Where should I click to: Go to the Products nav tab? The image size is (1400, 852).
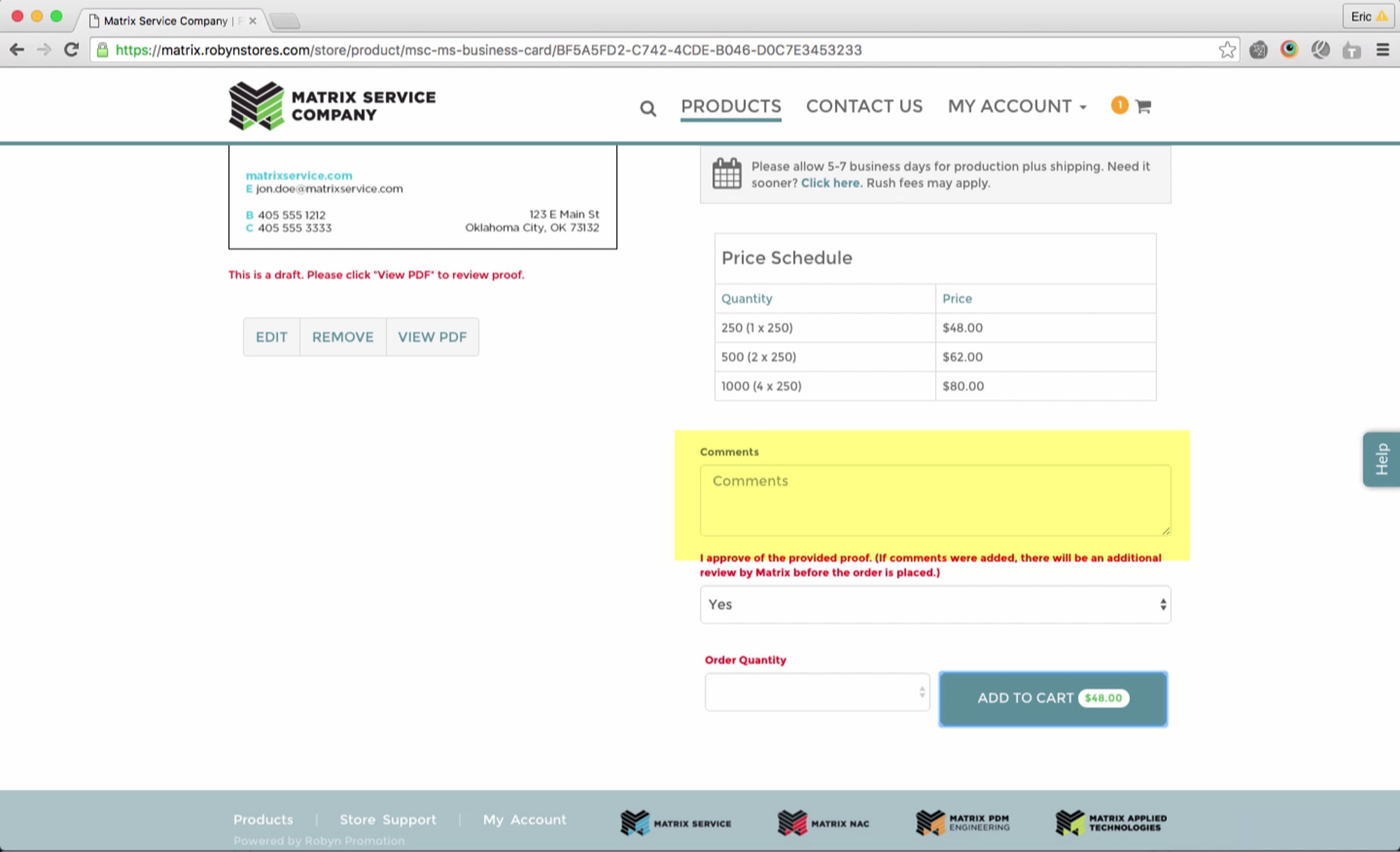coord(730,106)
